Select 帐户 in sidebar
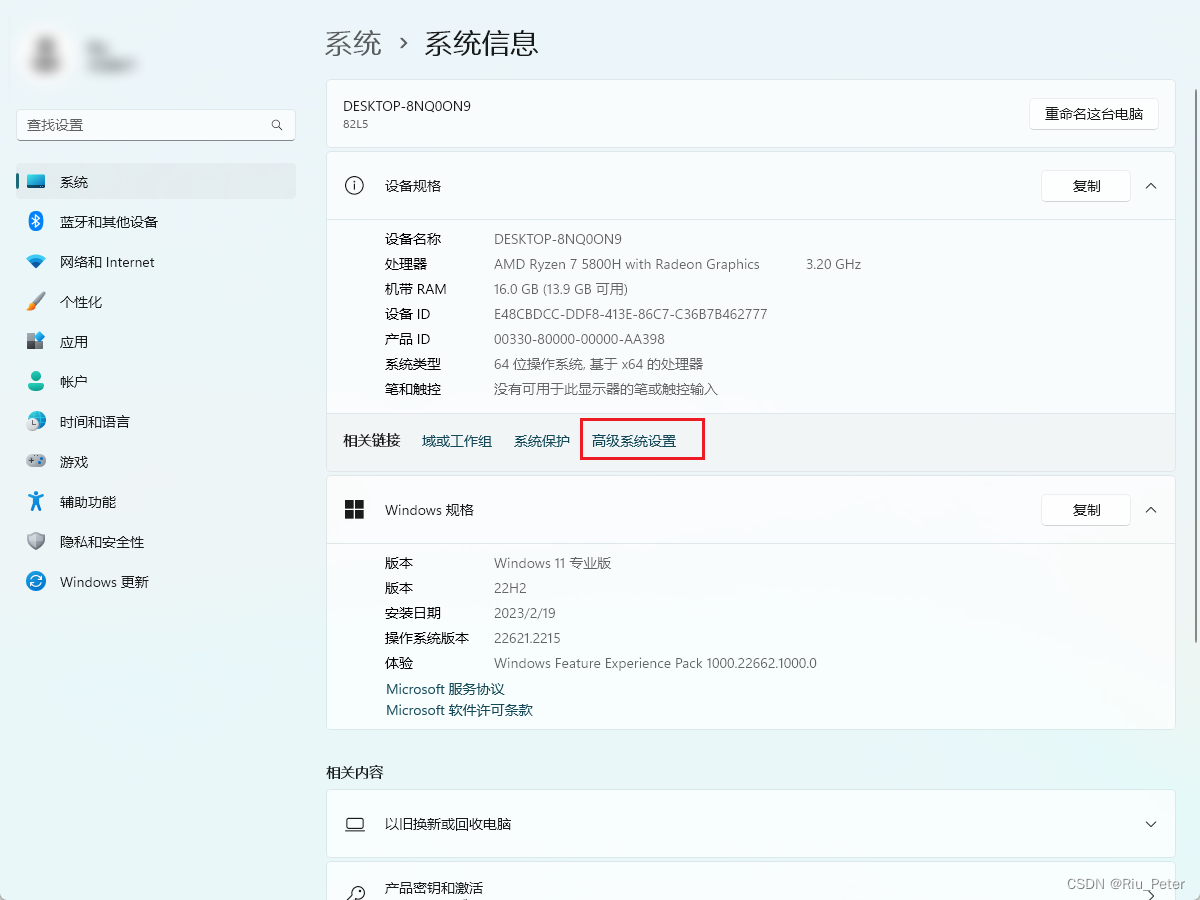1200x900 pixels. tap(156, 382)
